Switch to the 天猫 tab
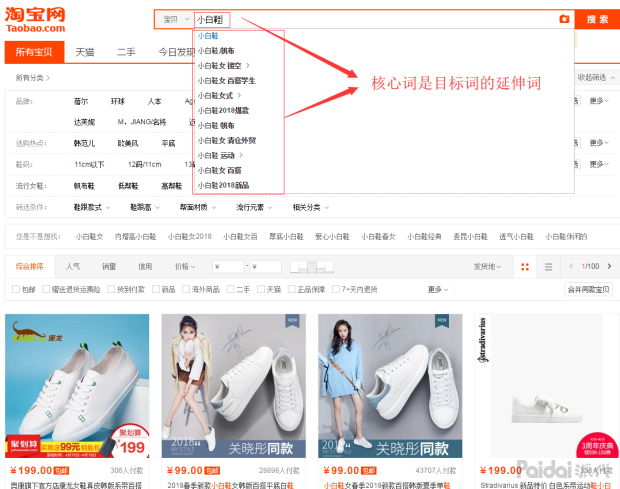620x489 pixels. point(85,52)
